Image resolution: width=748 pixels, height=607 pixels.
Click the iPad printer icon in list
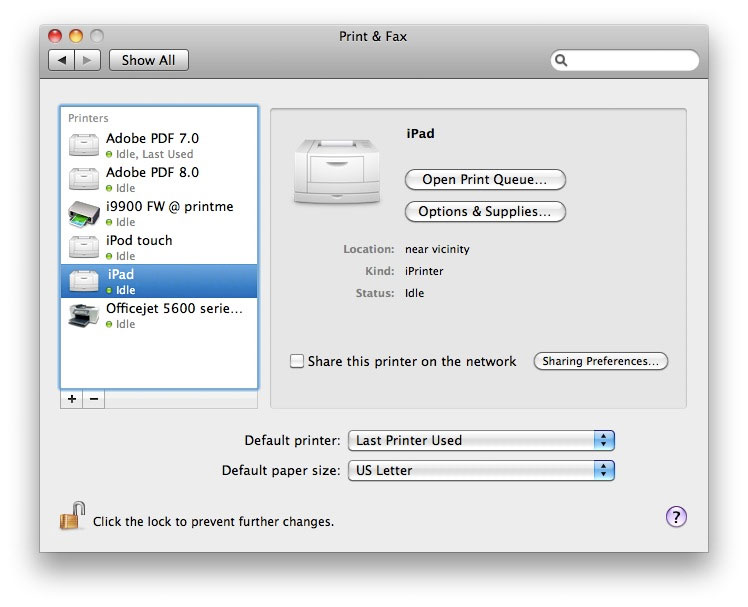(x=84, y=281)
